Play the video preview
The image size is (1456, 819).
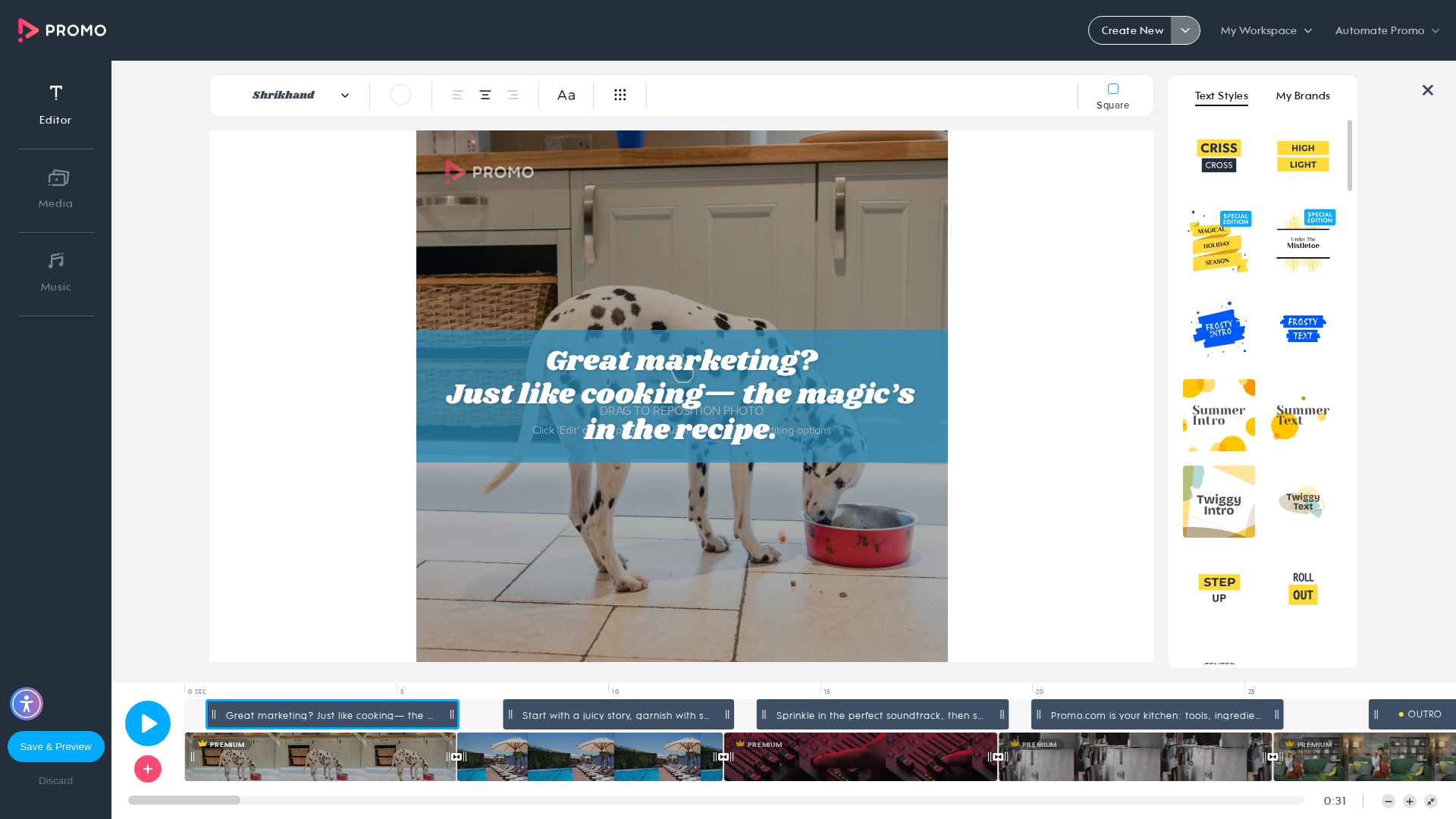point(148,723)
